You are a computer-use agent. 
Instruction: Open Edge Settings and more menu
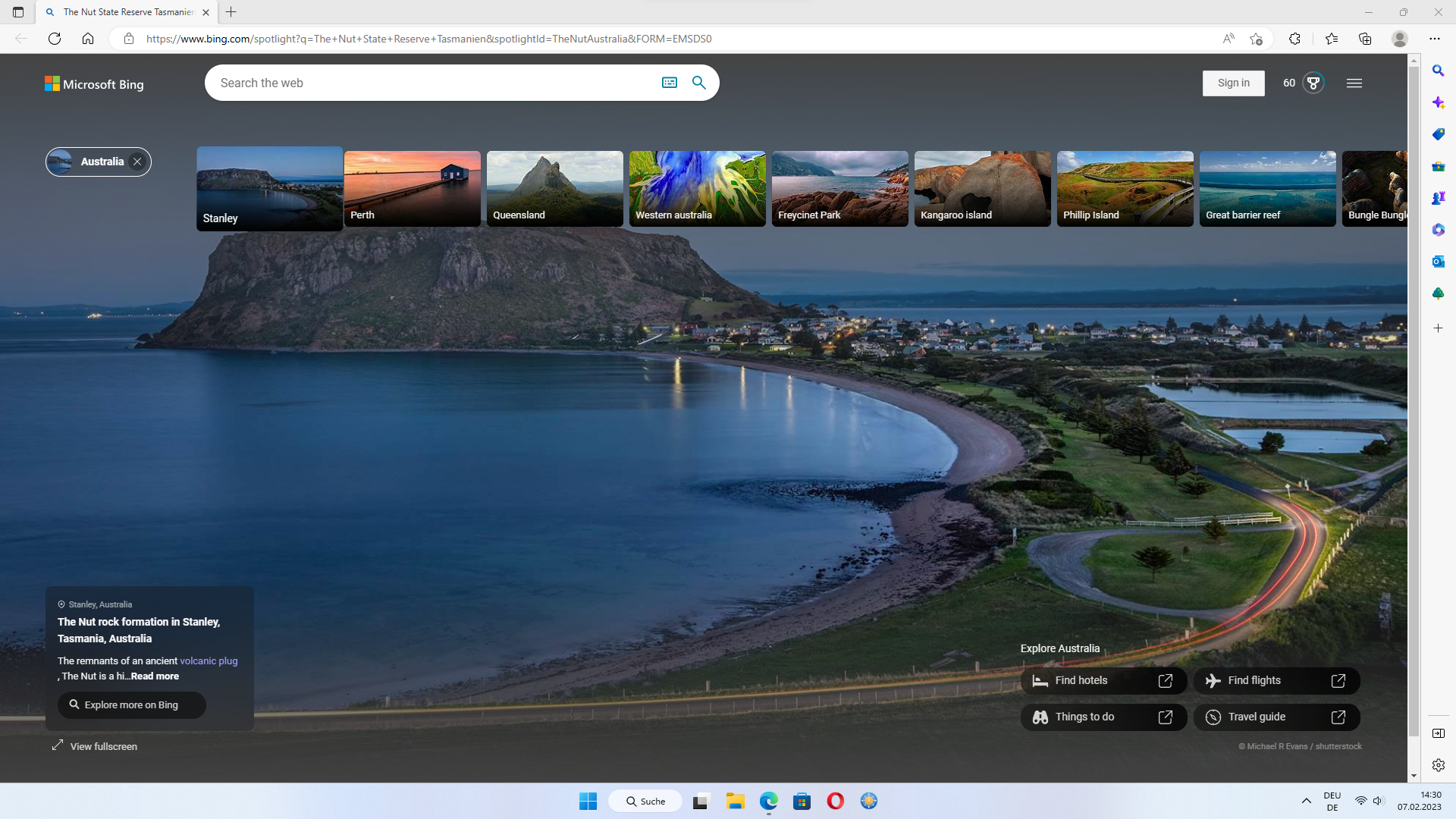point(1434,39)
